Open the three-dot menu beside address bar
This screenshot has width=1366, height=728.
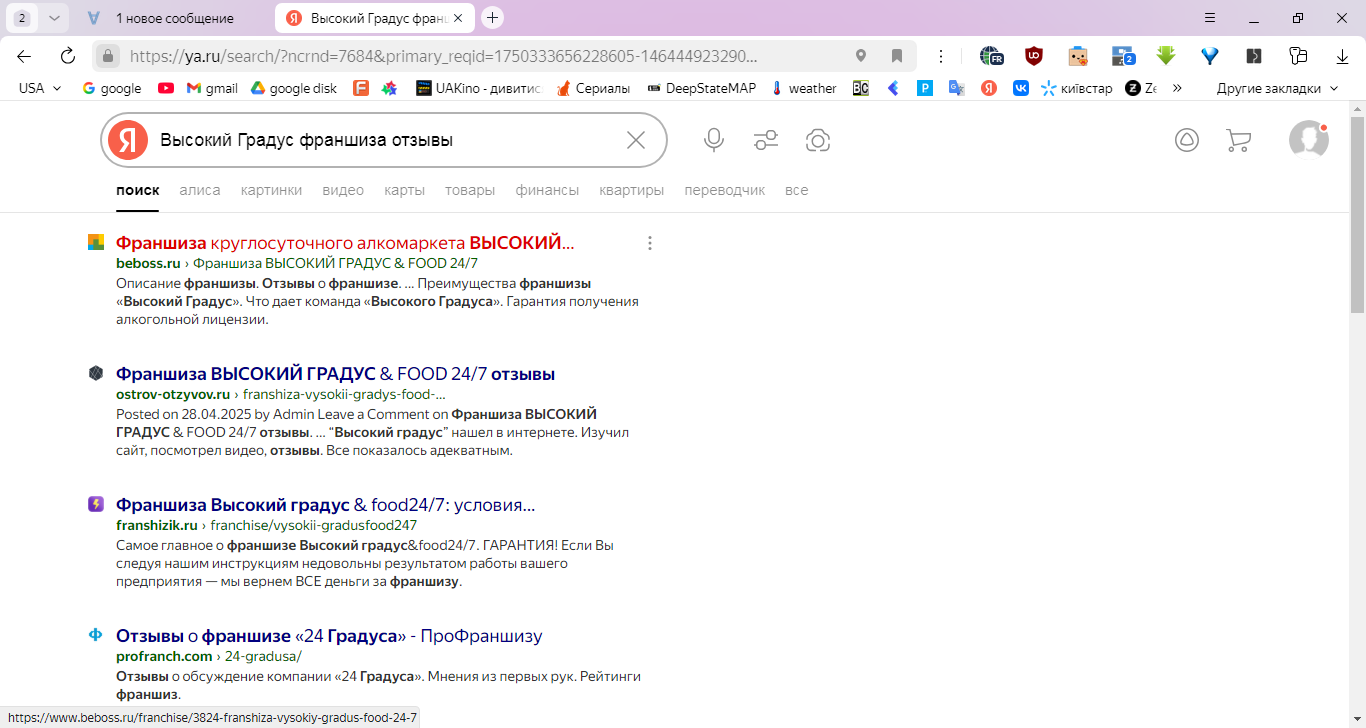tap(941, 56)
